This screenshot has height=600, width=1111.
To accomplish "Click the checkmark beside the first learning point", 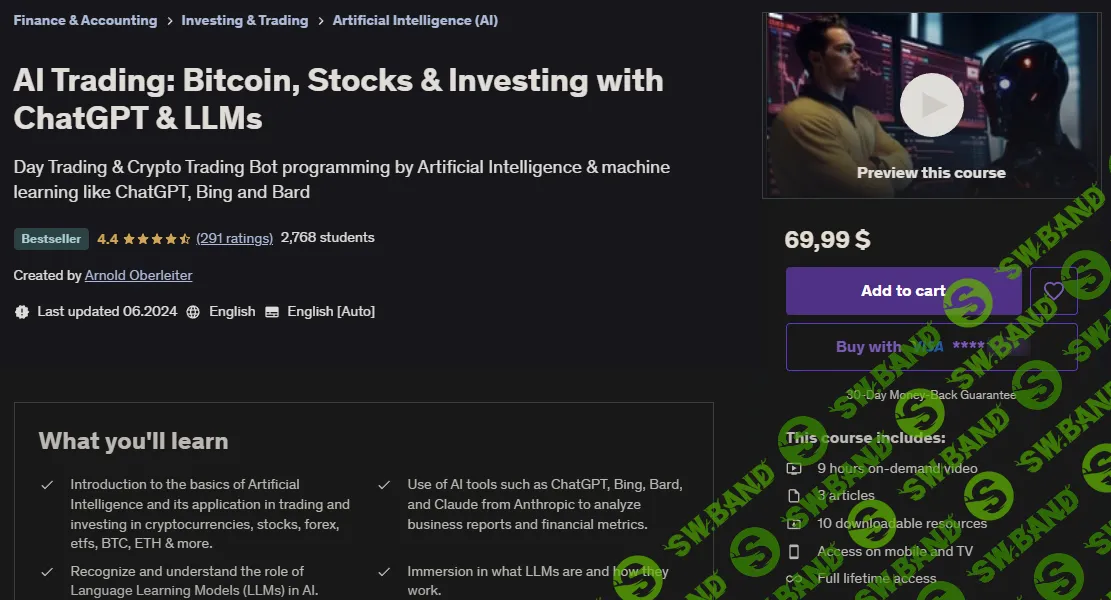I will click(x=46, y=484).
